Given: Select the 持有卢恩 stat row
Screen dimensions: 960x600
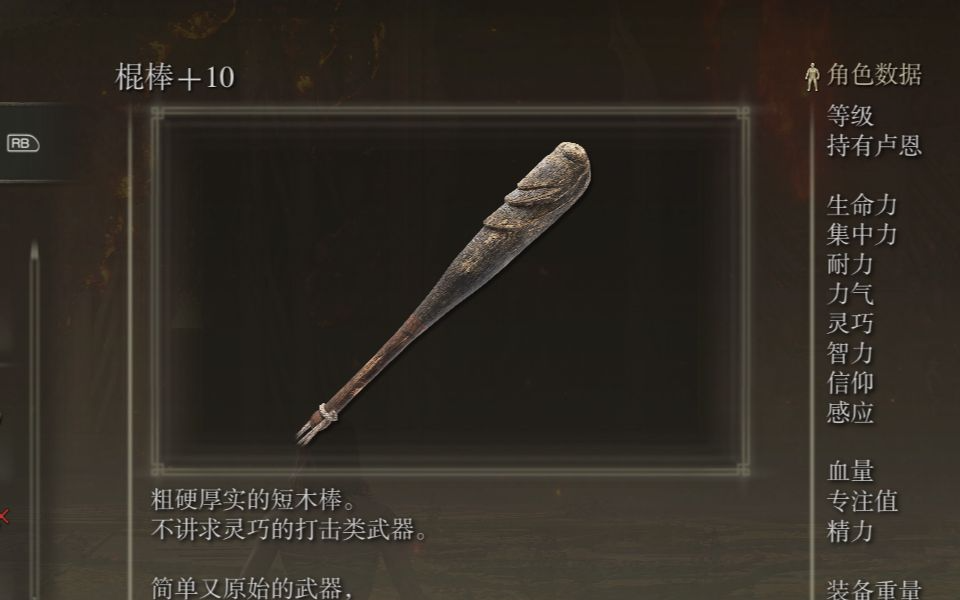Looking at the screenshot, I should pyautogui.click(x=874, y=146).
